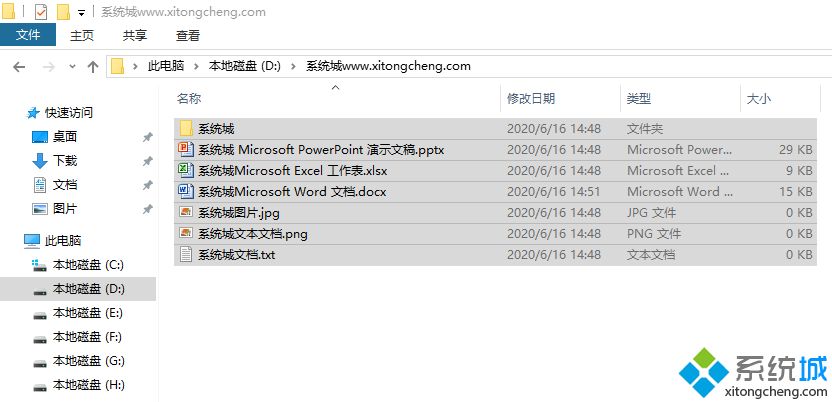
Task: Select the 系统城 folder name
Action: [216, 128]
